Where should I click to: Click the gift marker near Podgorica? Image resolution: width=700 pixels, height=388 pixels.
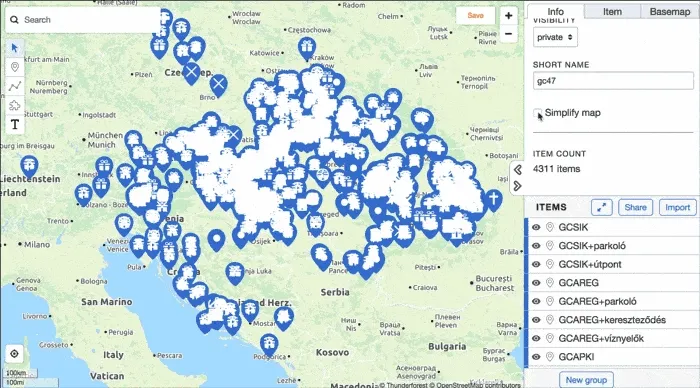point(269,344)
